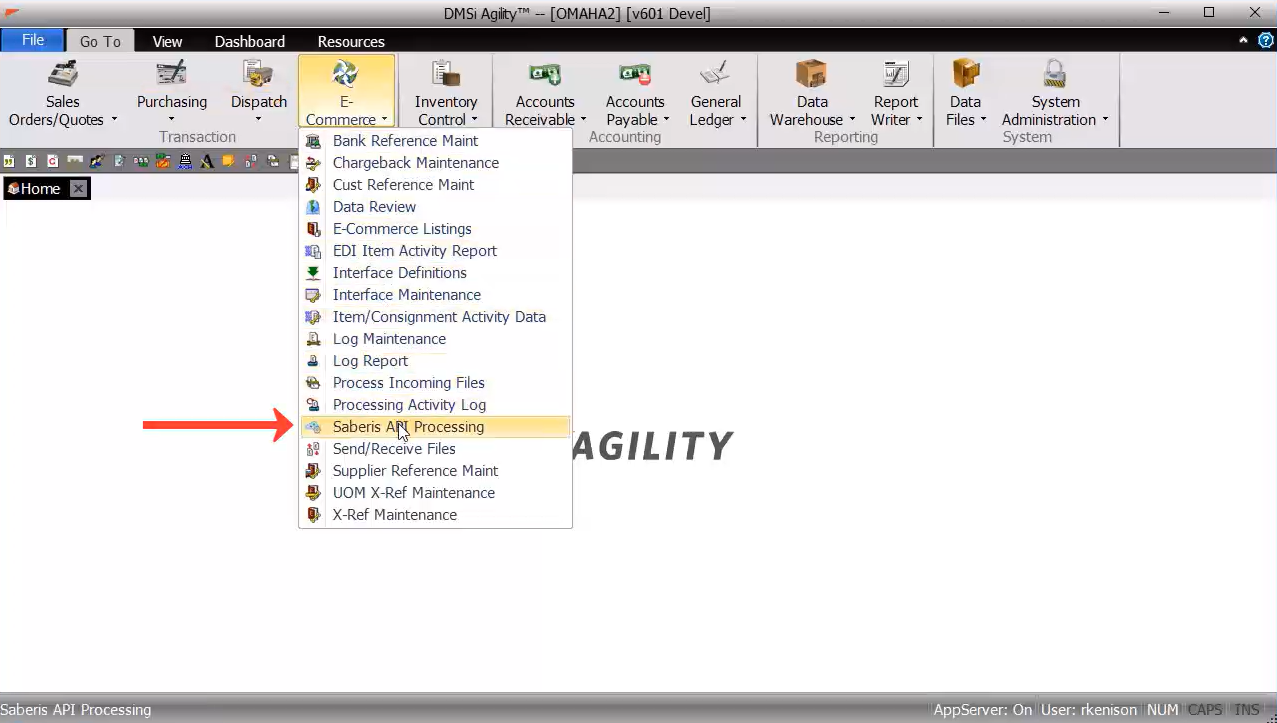This screenshot has width=1277, height=723.
Task: Click the Purchasing ribbon icon
Action: [x=172, y=75]
